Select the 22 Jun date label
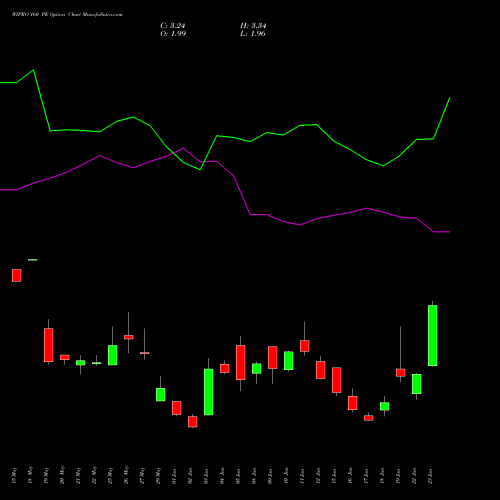Viewport: 500px width, 500px height. (414, 475)
